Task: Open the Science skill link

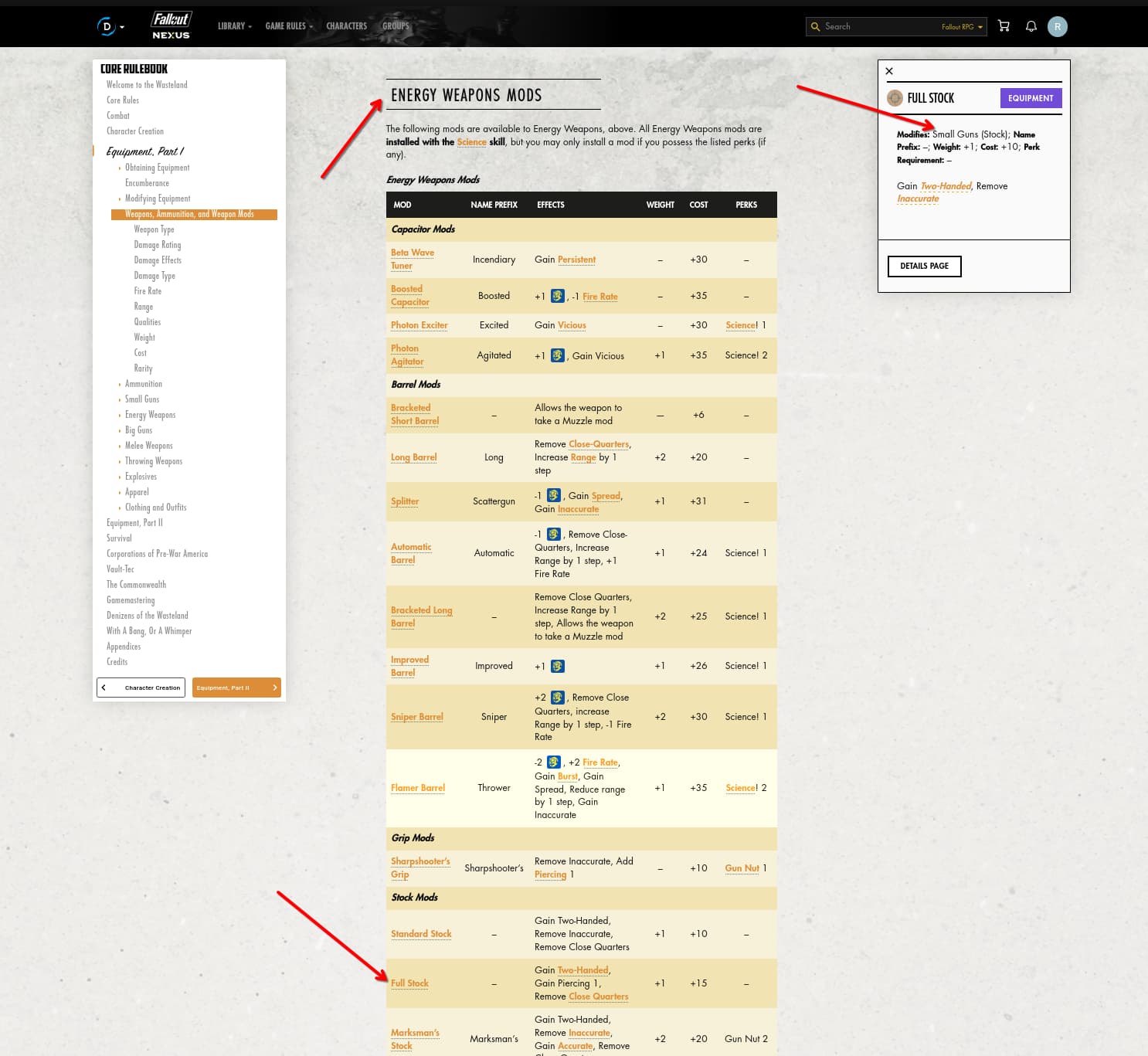Action: click(x=471, y=142)
